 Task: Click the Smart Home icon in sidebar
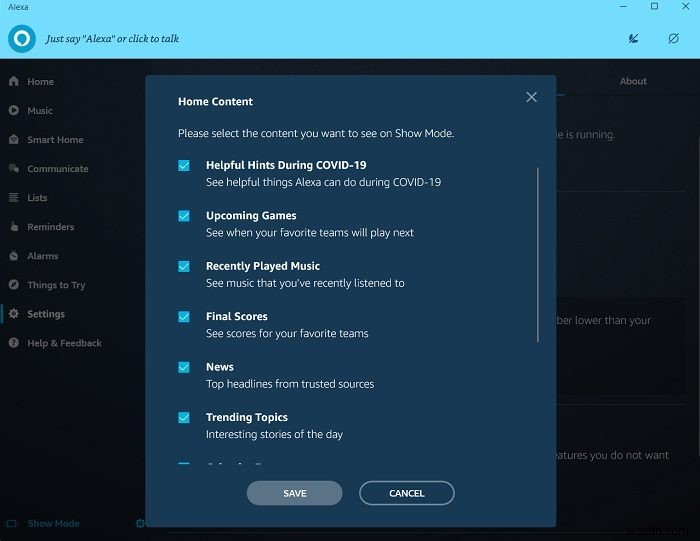14,139
